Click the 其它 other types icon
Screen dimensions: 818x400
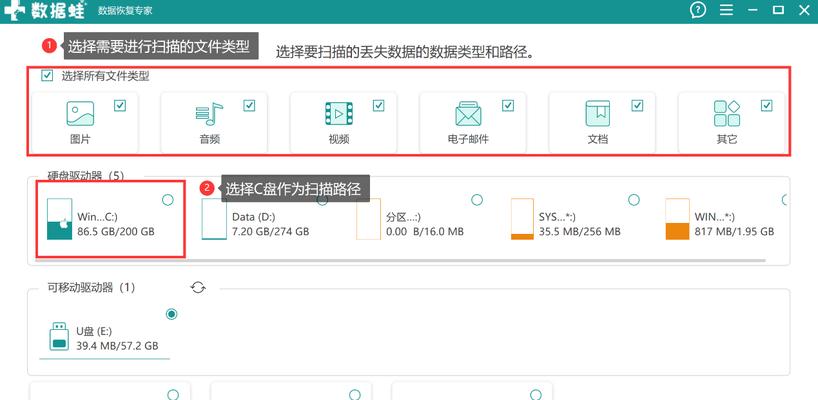727,114
